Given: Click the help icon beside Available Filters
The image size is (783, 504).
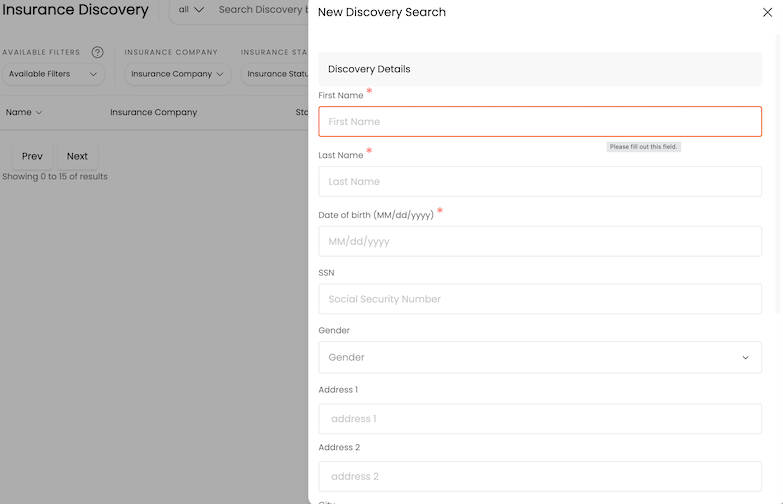Looking at the screenshot, I should [98, 52].
